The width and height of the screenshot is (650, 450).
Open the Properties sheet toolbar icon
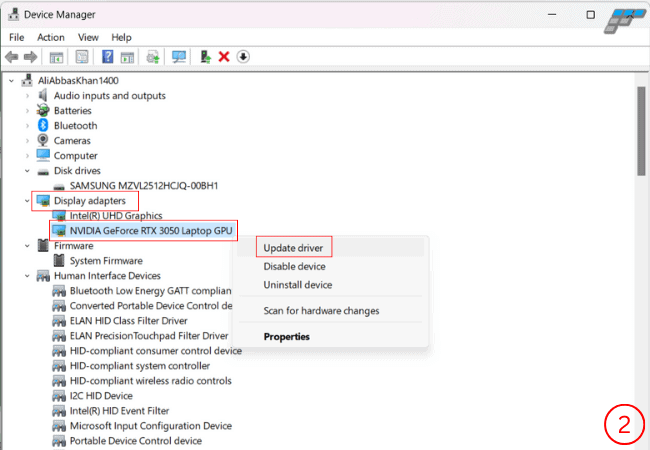(x=82, y=57)
